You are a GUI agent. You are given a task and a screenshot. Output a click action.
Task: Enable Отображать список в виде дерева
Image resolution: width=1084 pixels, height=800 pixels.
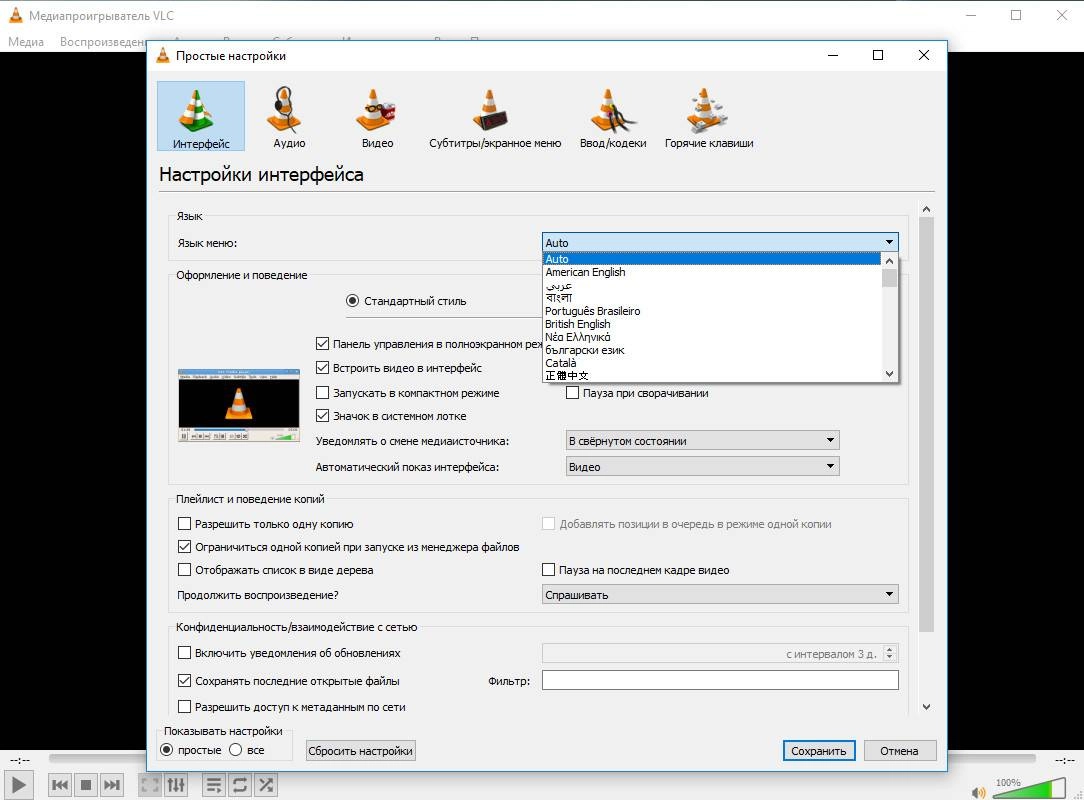(185, 570)
